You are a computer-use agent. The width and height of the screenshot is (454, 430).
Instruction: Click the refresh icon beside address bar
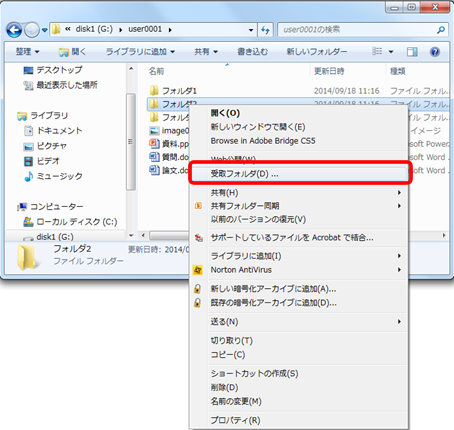point(265,30)
